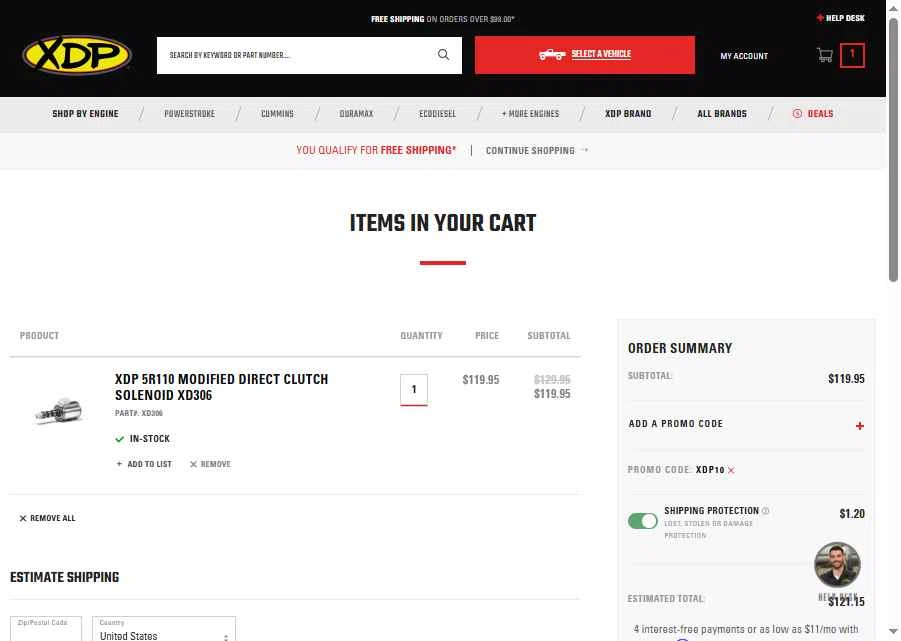Viewport: 901px width, 641px height.
Task: Open XDP Brand menu
Action: pyautogui.click(x=628, y=114)
